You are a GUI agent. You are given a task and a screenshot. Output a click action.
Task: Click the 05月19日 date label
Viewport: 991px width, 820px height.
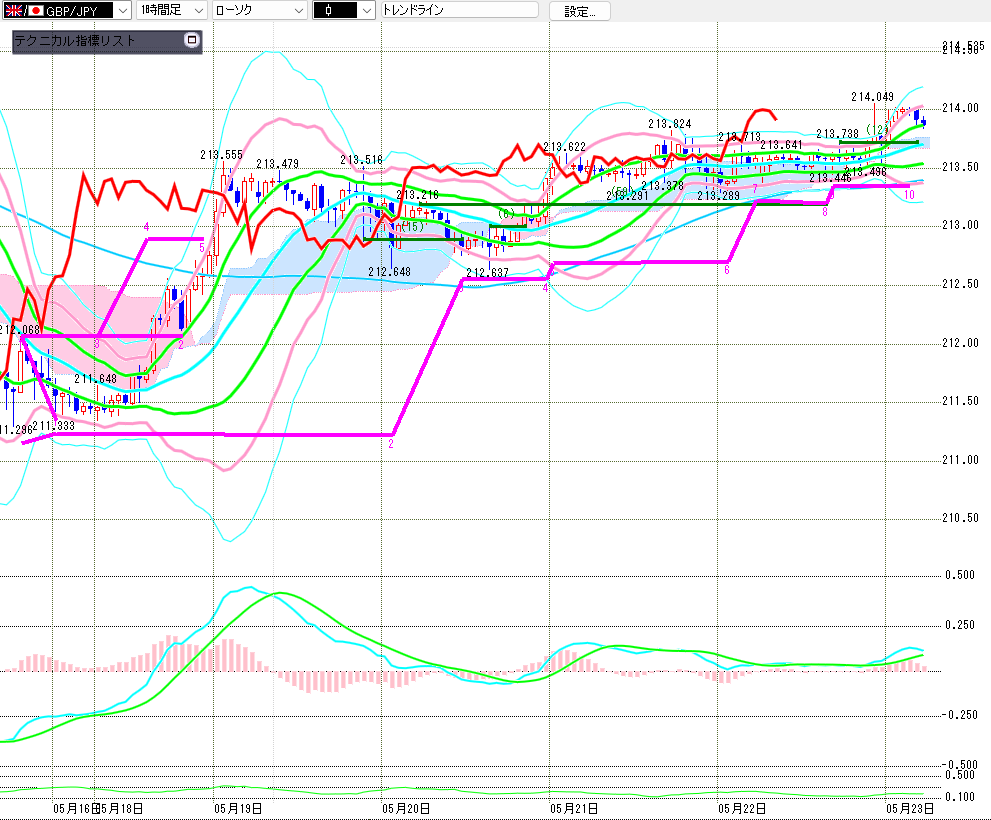(238, 809)
